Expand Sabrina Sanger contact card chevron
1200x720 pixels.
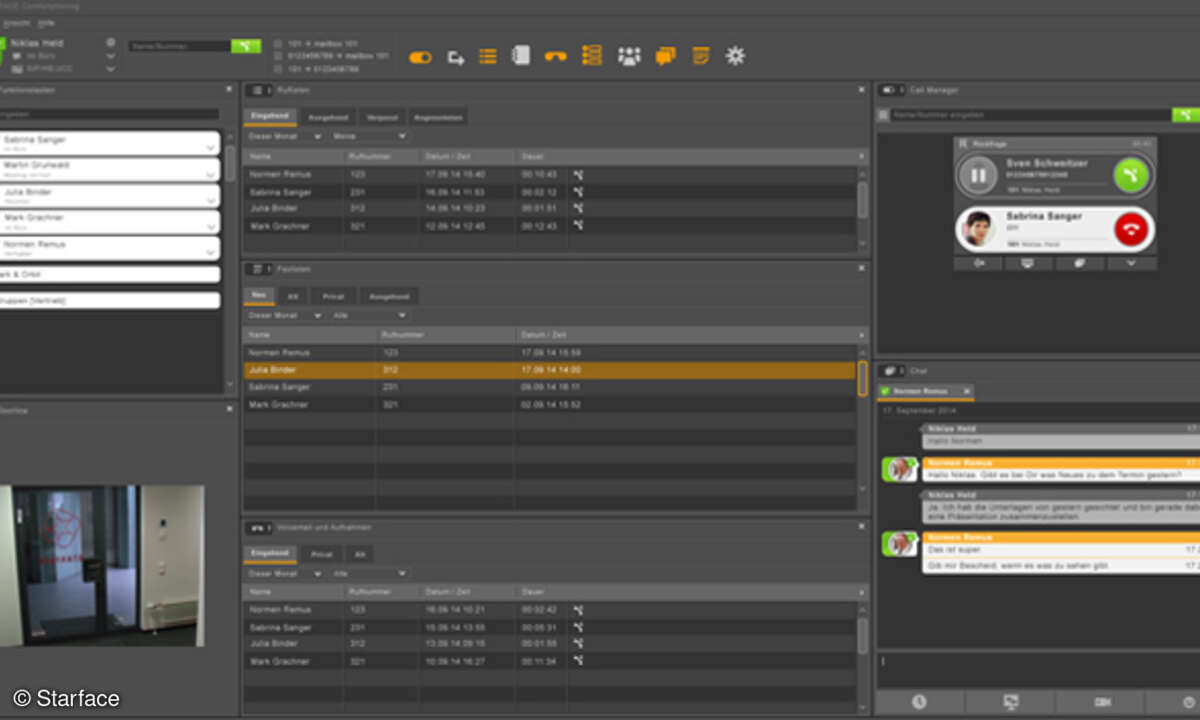coord(210,147)
